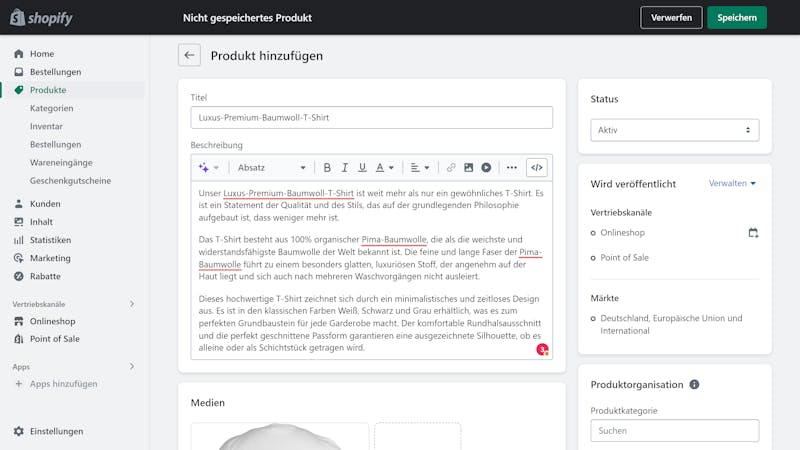Click the Rabatte discount icon
Image resolution: width=800 pixels, height=450 pixels.
(x=19, y=276)
